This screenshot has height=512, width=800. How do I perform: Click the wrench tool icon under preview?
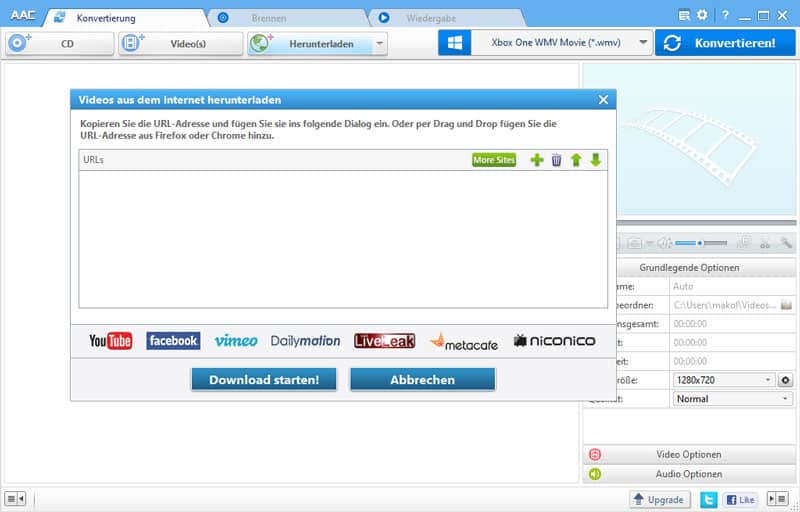[786, 243]
